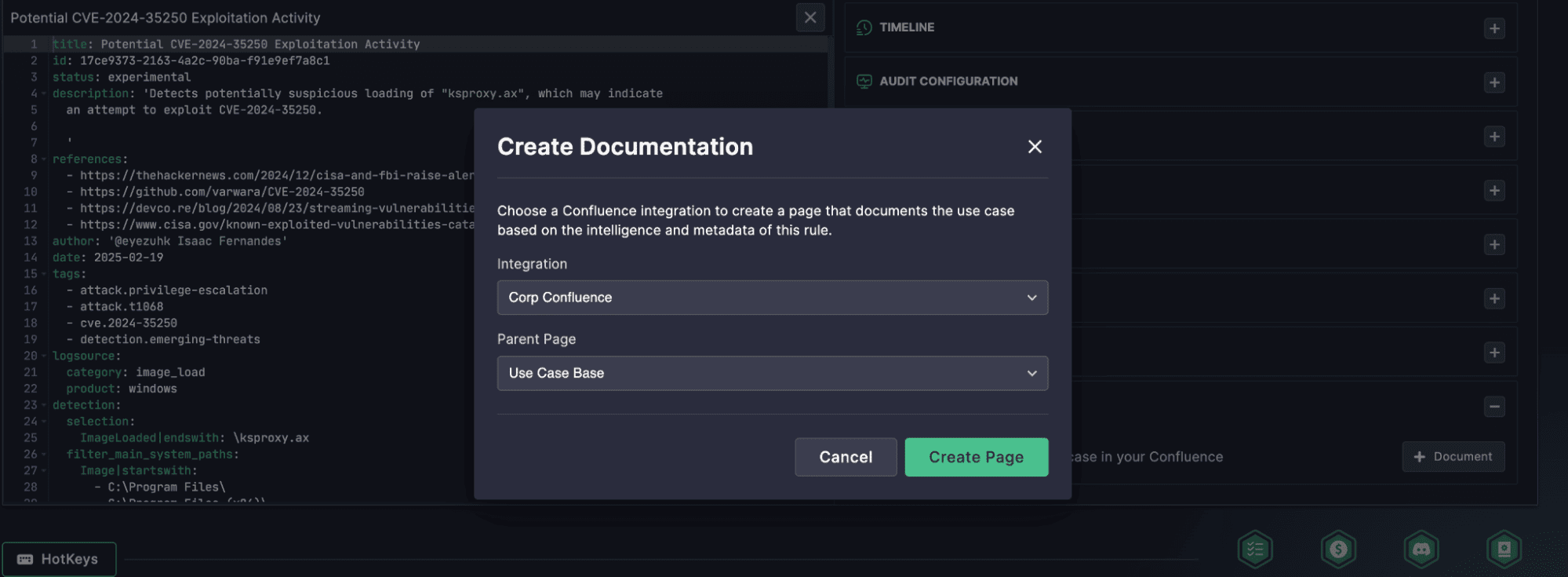Screen dimensions: 1568x577
Task: Open the HotKeys panel
Action: 59,559
